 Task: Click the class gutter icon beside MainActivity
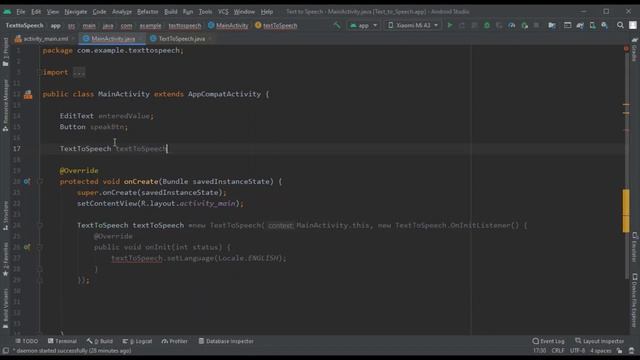(x=28, y=94)
